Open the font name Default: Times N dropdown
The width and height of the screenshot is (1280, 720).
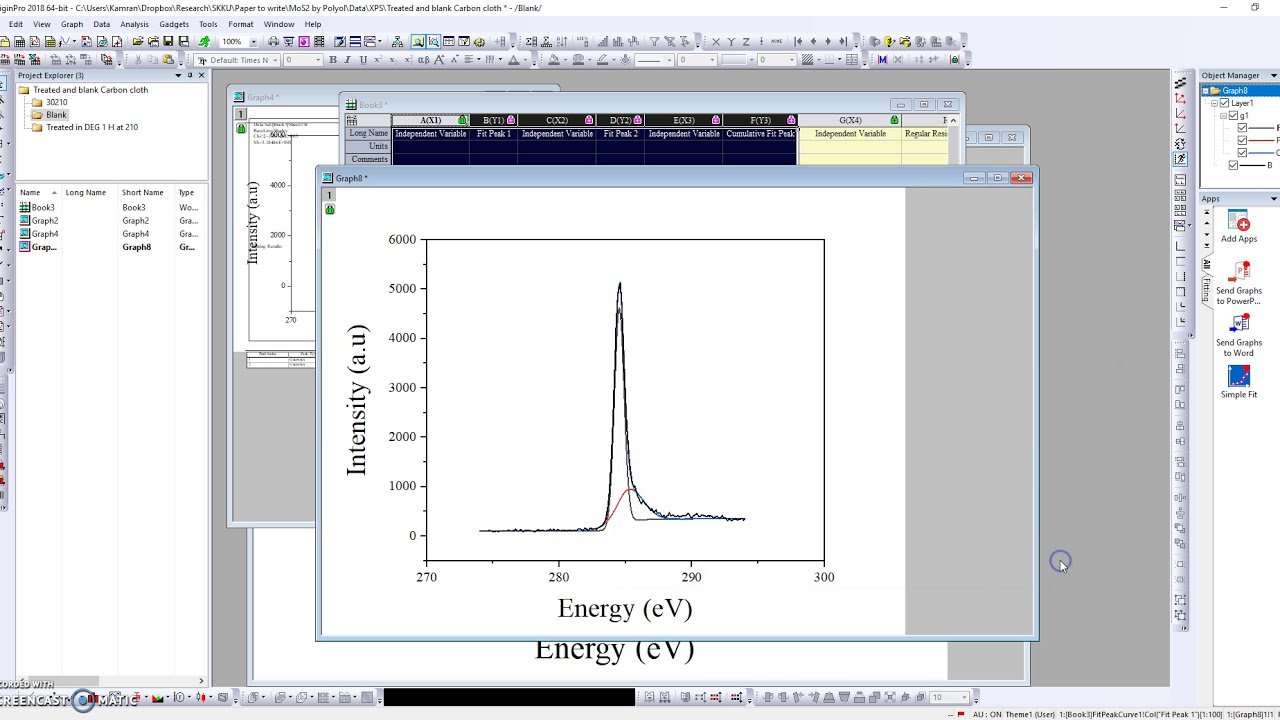275,60
